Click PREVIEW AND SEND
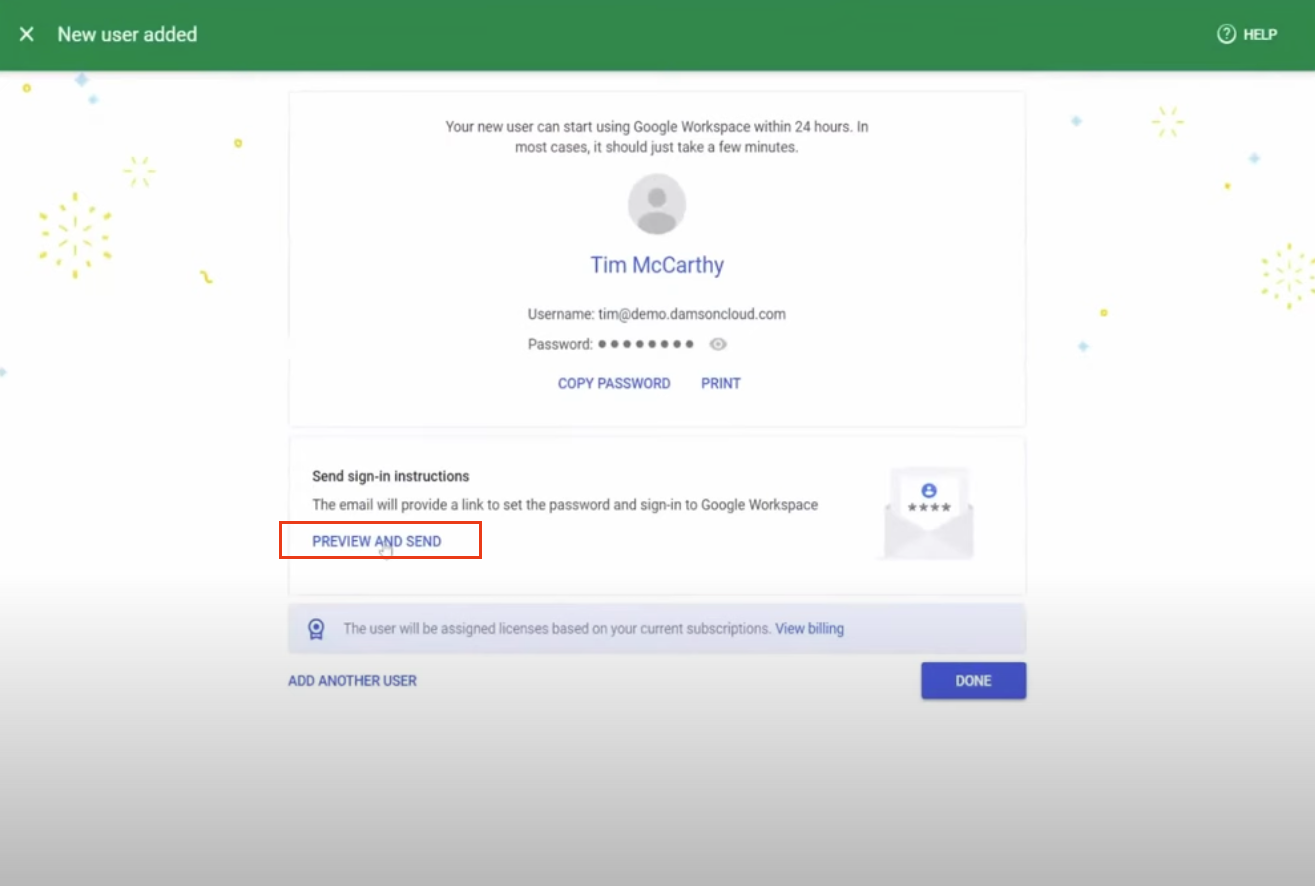This screenshot has height=886, width=1315. click(x=377, y=540)
